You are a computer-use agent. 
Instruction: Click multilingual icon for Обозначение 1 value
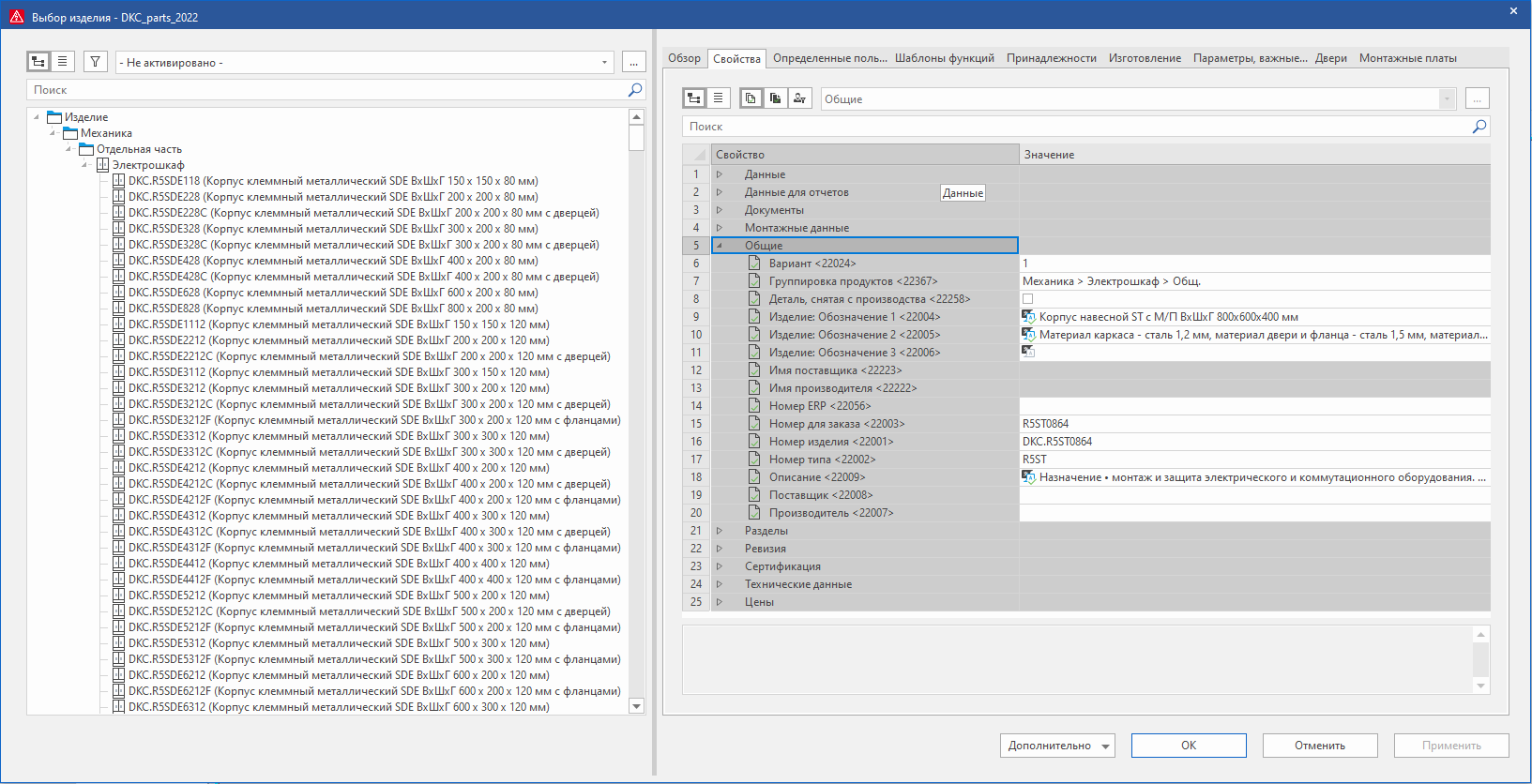point(1028,317)
